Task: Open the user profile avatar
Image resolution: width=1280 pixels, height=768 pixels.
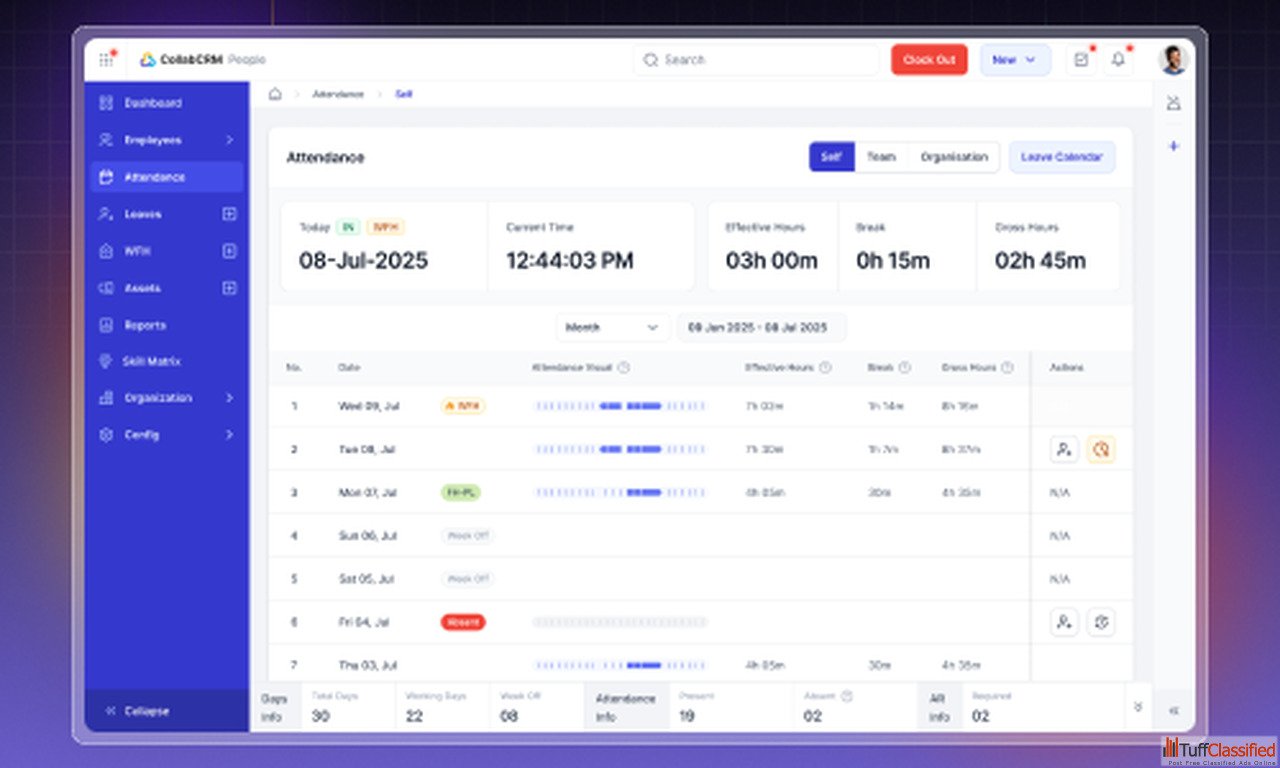Action: click(1173, 60)
